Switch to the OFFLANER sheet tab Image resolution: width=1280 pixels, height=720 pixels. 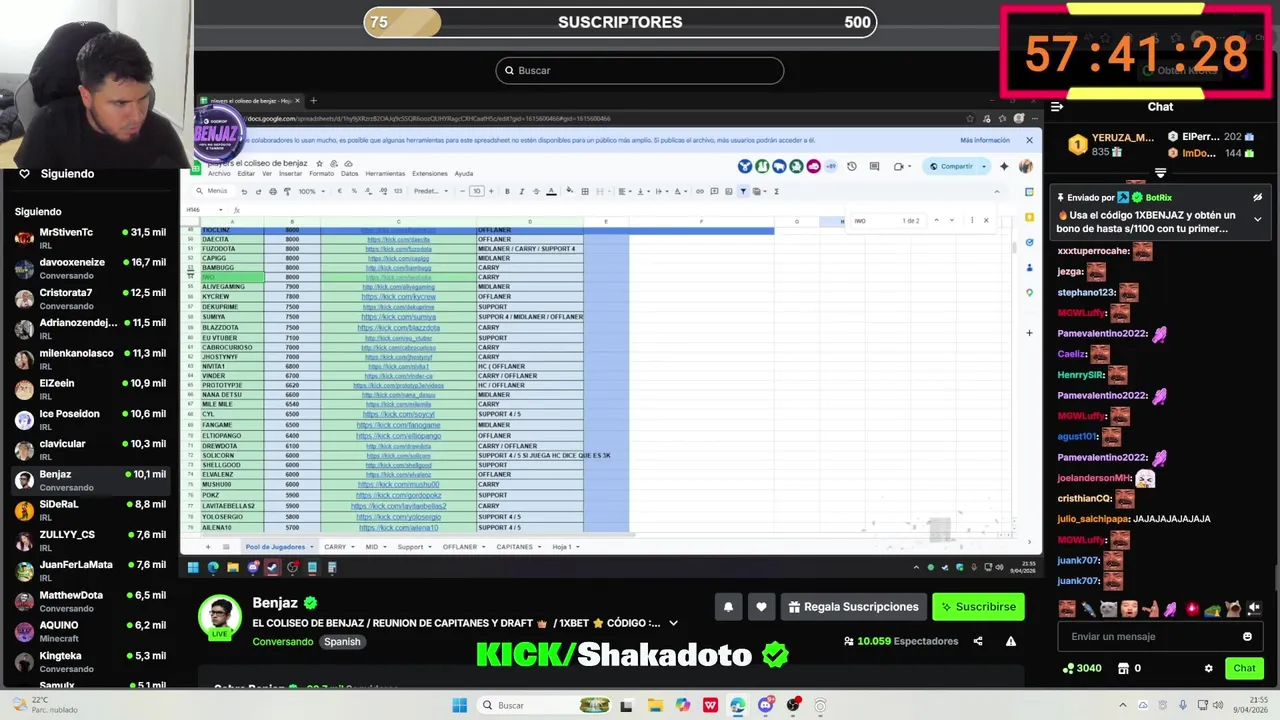coord(460,547)
